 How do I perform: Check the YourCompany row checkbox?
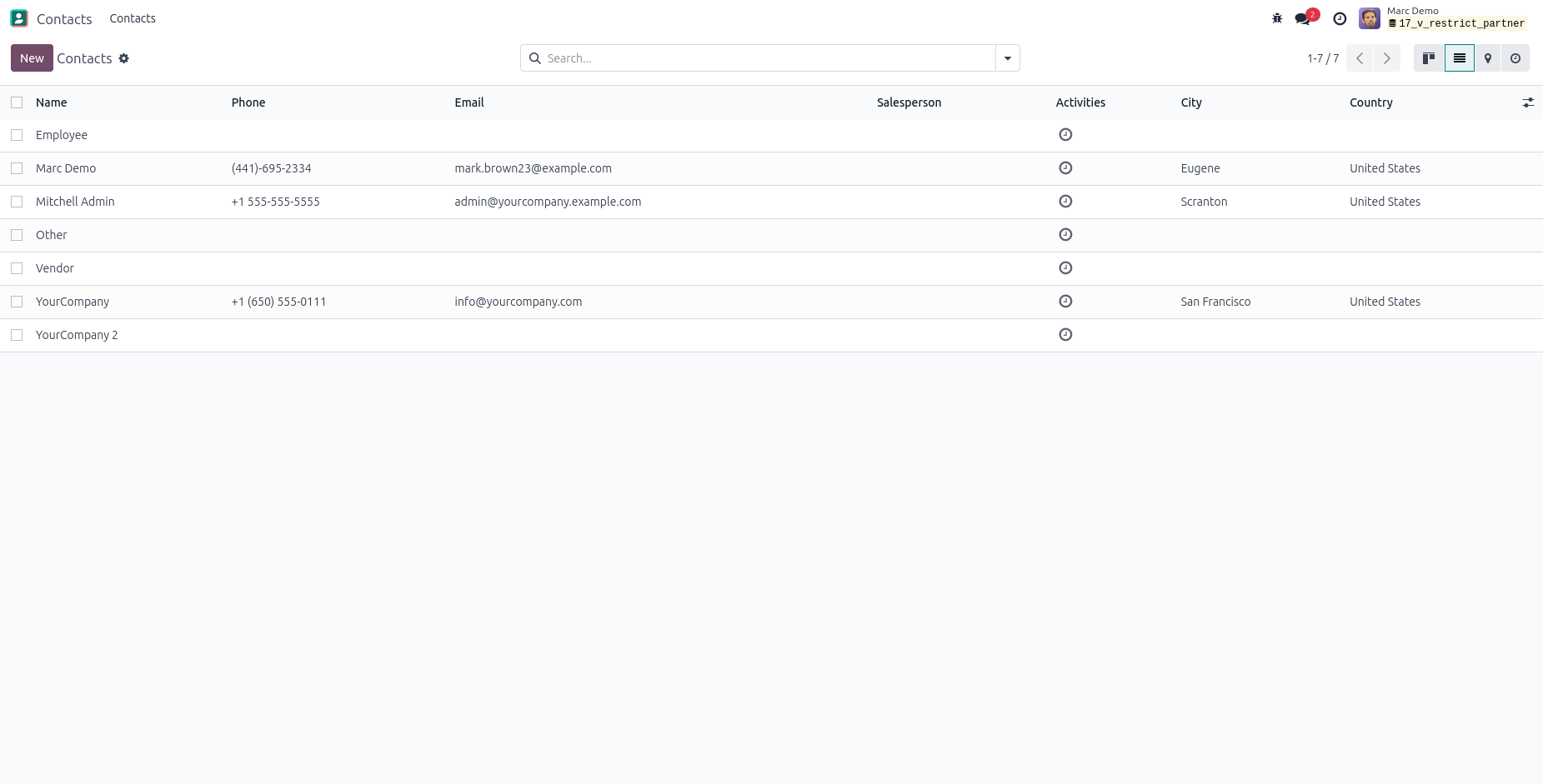pyautogui.click(x=17, y=302)
